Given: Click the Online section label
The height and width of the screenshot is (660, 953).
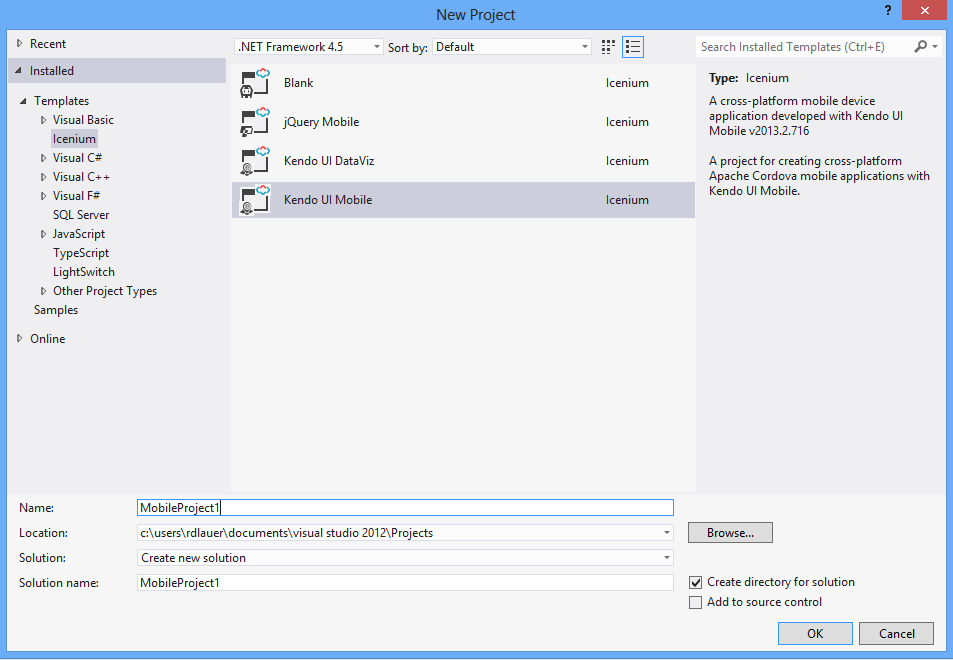Looking at the screenshot, I should pos(47,339).
